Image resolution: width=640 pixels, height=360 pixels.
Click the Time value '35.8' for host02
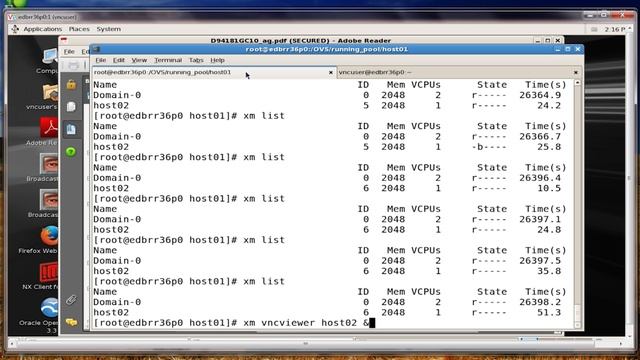[x=549, y=271]
